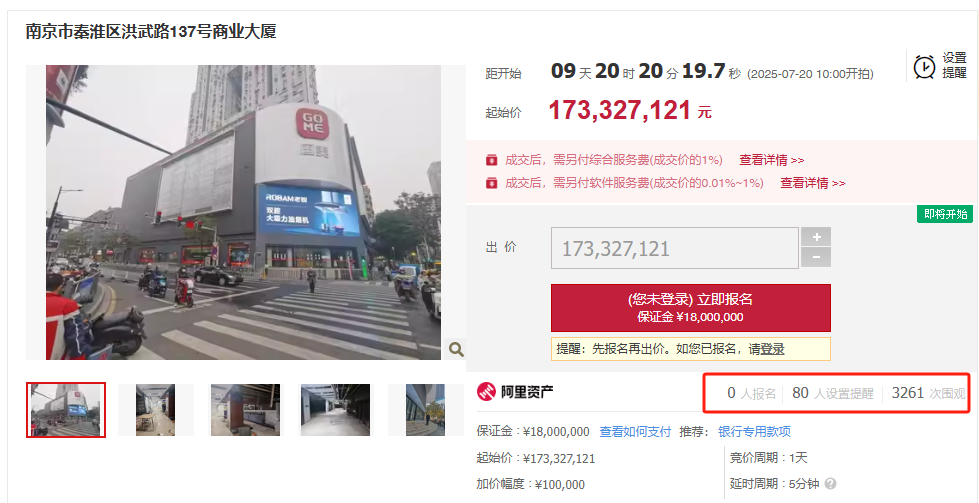979x503 pixels.
Task: Open 银行专用款项 link
Action: pyautogui.click(x=754, y=431)
